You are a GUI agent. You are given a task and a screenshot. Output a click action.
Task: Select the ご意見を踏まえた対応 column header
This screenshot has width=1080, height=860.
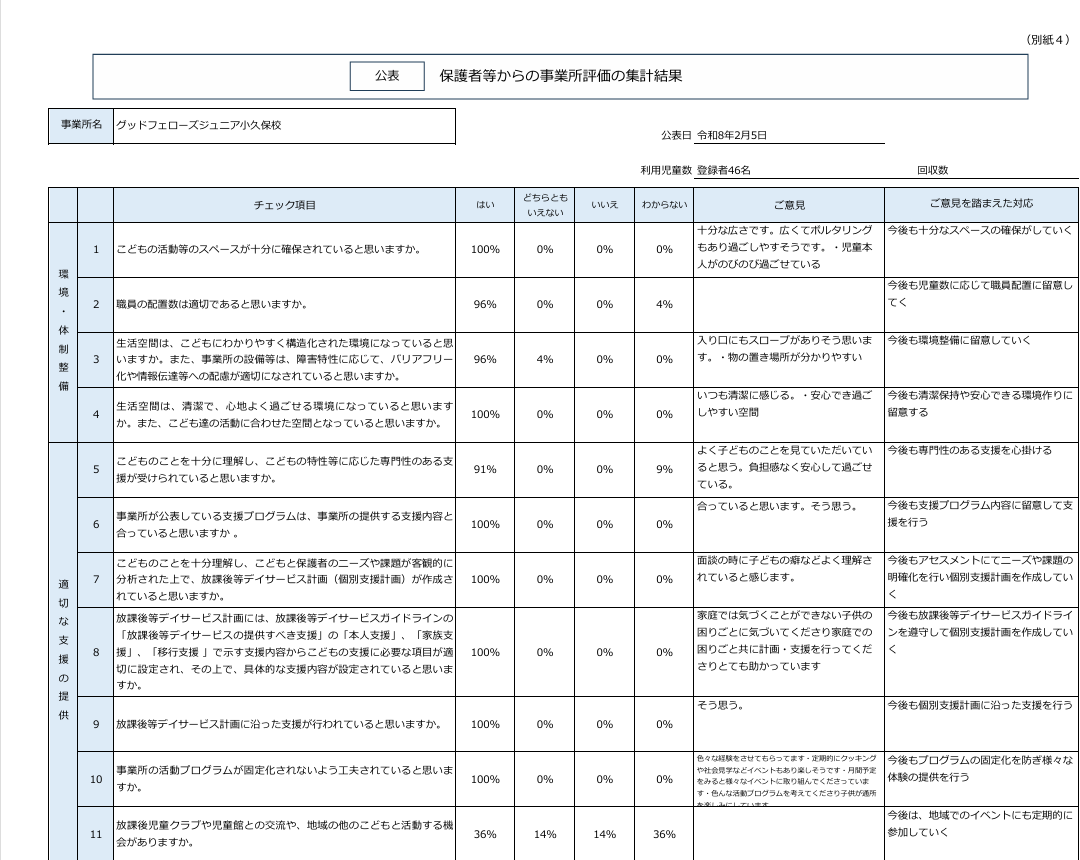tap(981, 204)
